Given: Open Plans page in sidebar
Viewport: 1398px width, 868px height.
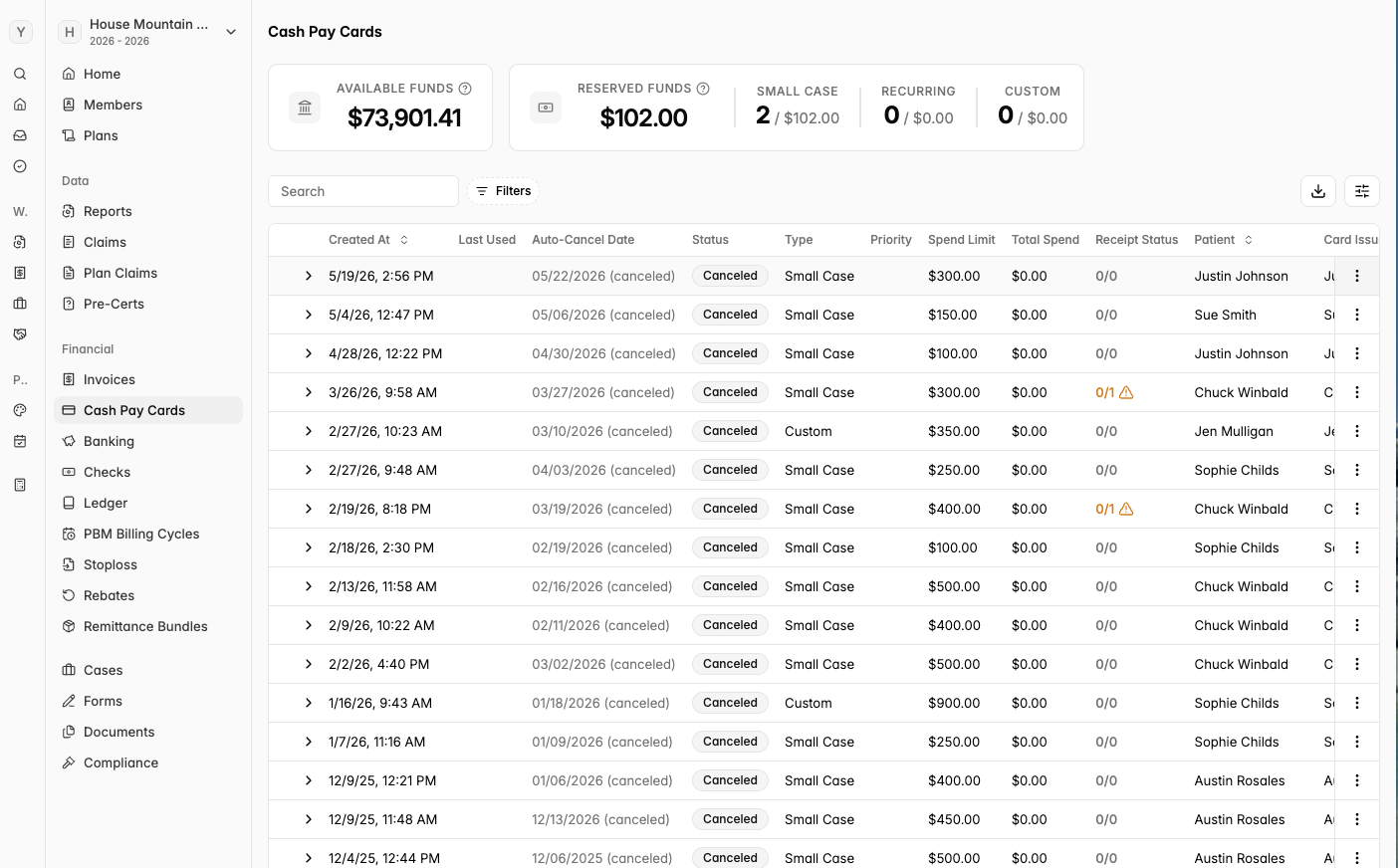Looking at the screenshot, I should pos(148,135).
